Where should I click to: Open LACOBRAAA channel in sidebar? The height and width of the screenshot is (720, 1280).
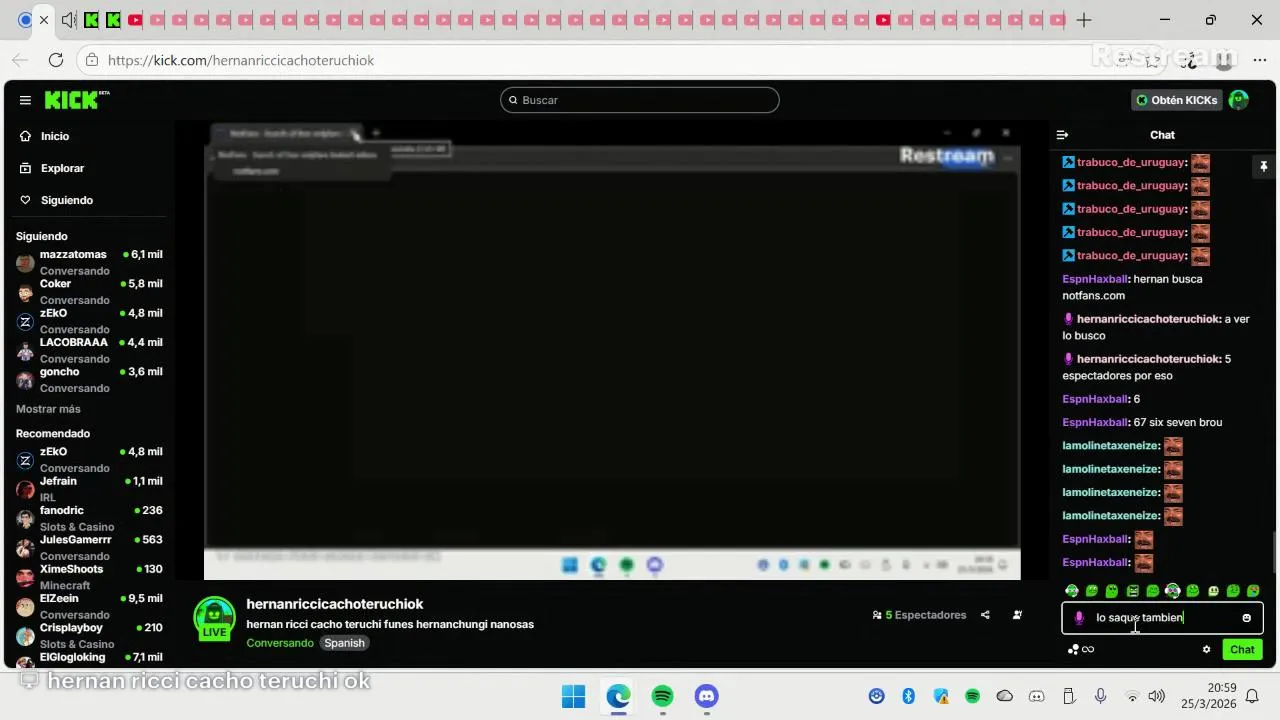click(89, 350)
